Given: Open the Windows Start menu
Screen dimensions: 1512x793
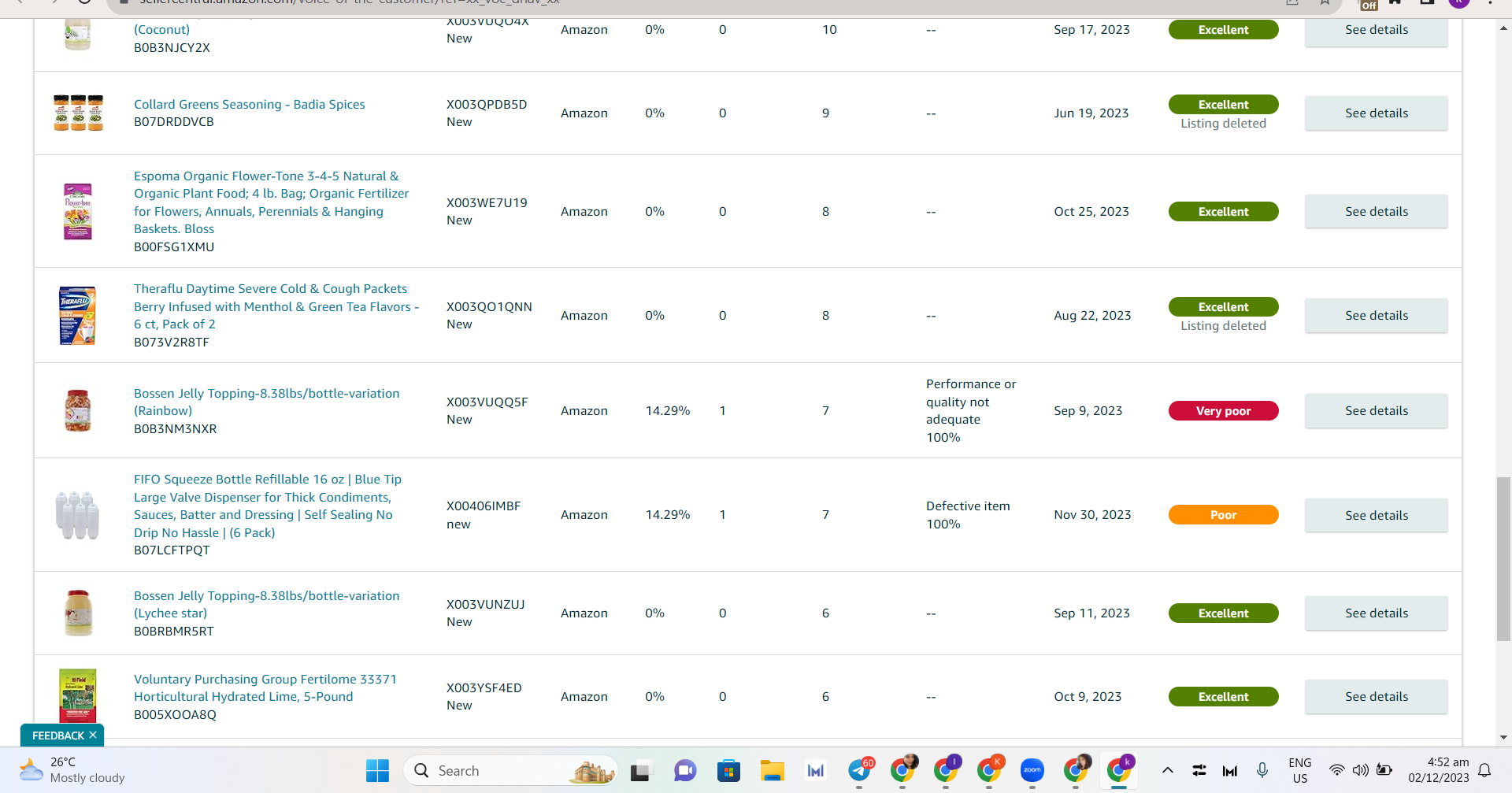Looking at the screenshot, I should click(377, 770).
